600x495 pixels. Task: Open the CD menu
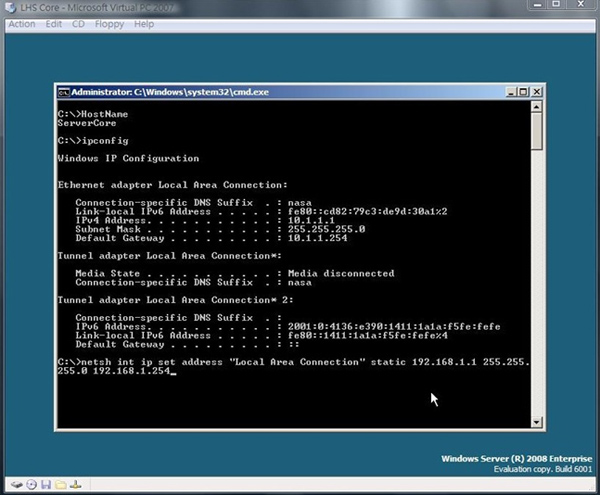pyautogui.click(x=80, y=23)
